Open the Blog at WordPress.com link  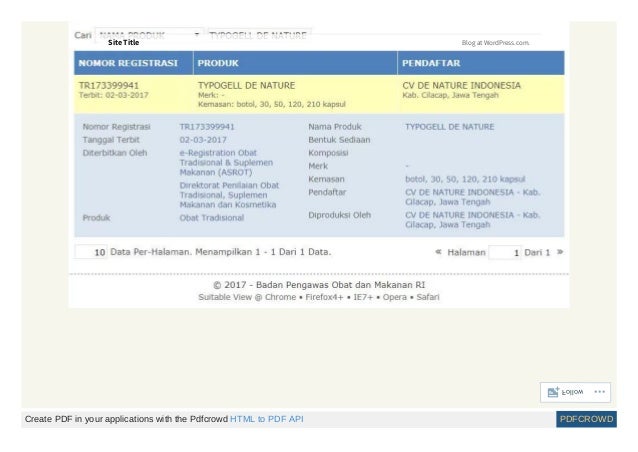[495, 43]
